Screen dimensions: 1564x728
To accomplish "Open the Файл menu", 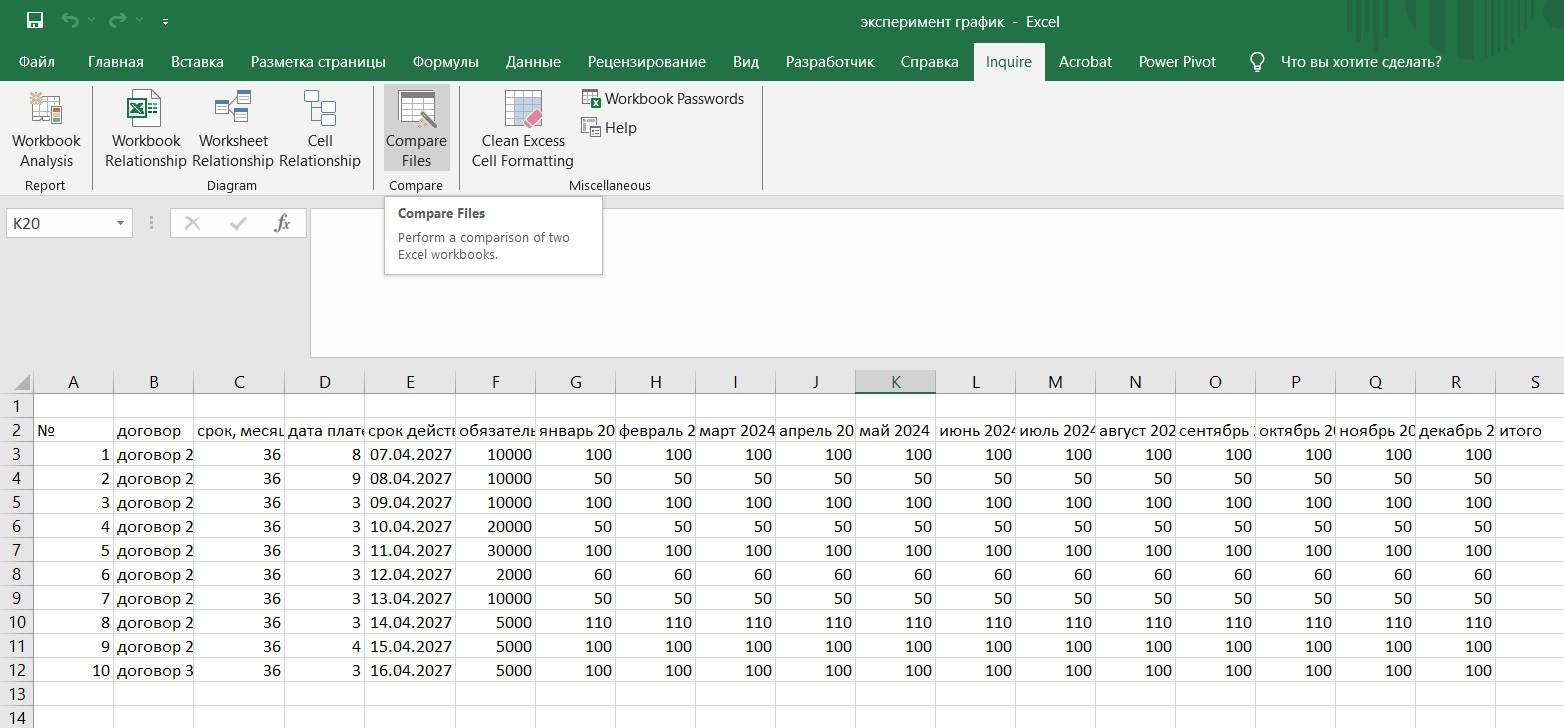I will tap(37, 61).
